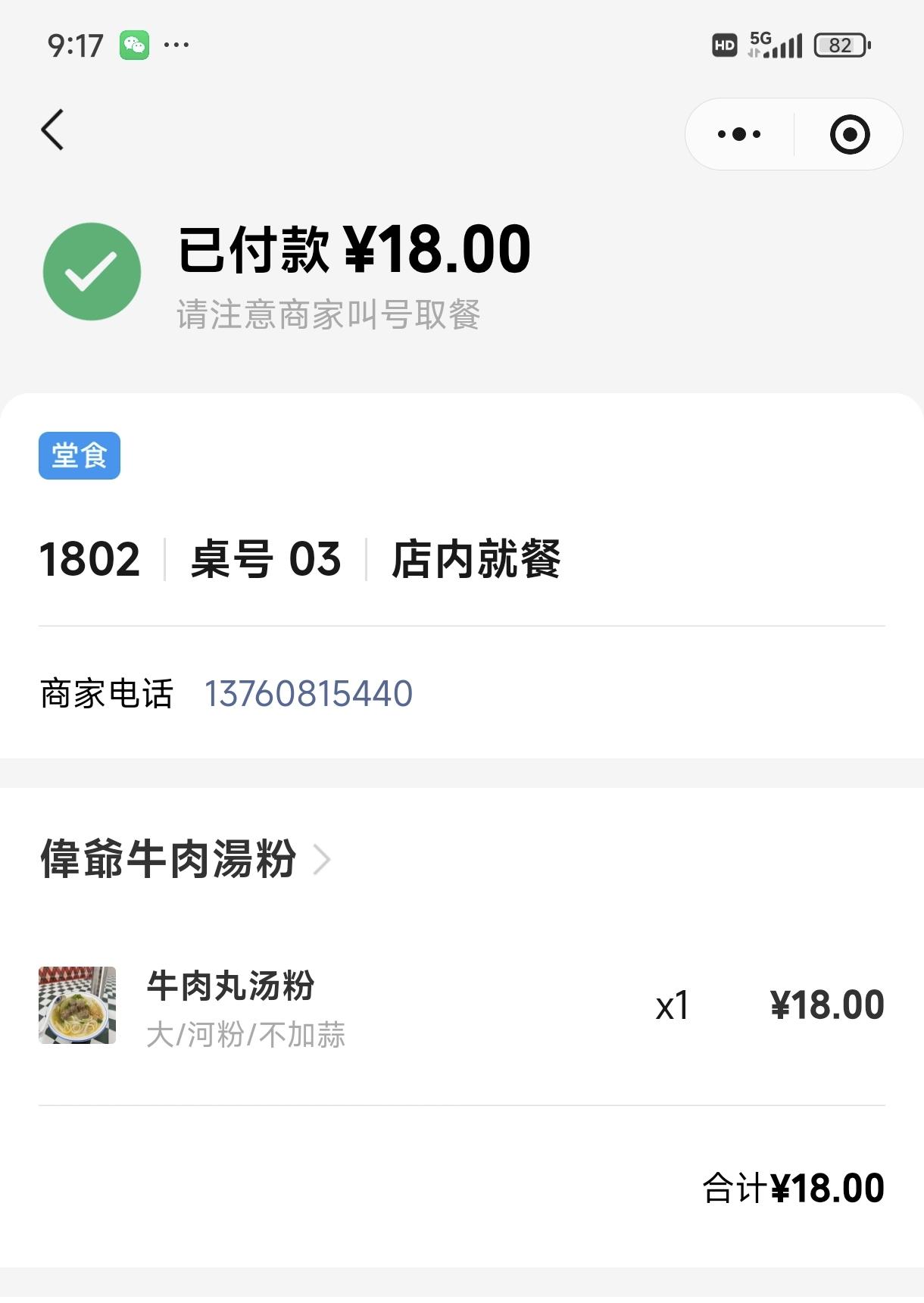Tap the WeChat status bar icon

(135, 45)
